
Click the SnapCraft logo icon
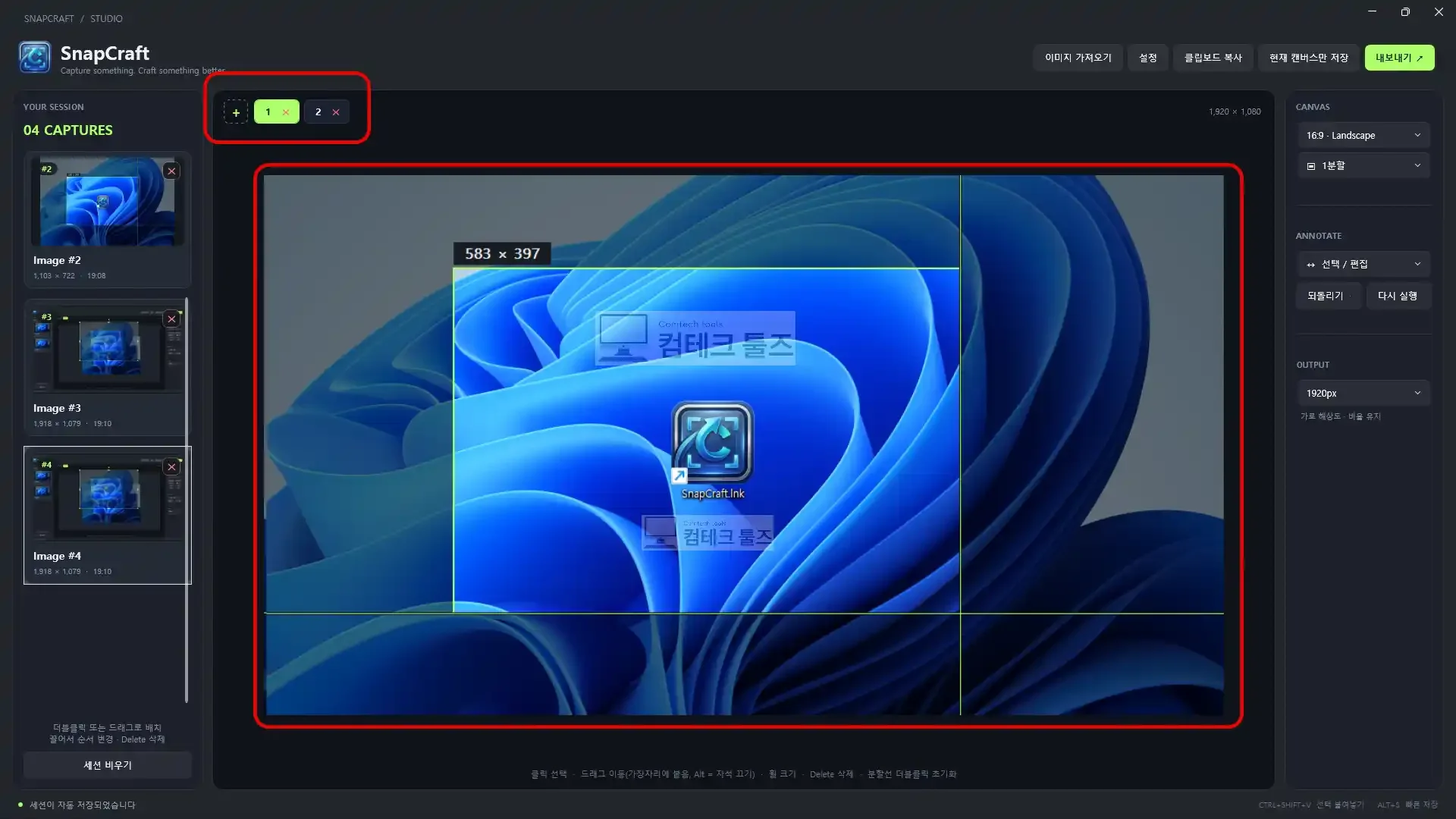pyautogui.click(x=35, y=58)
